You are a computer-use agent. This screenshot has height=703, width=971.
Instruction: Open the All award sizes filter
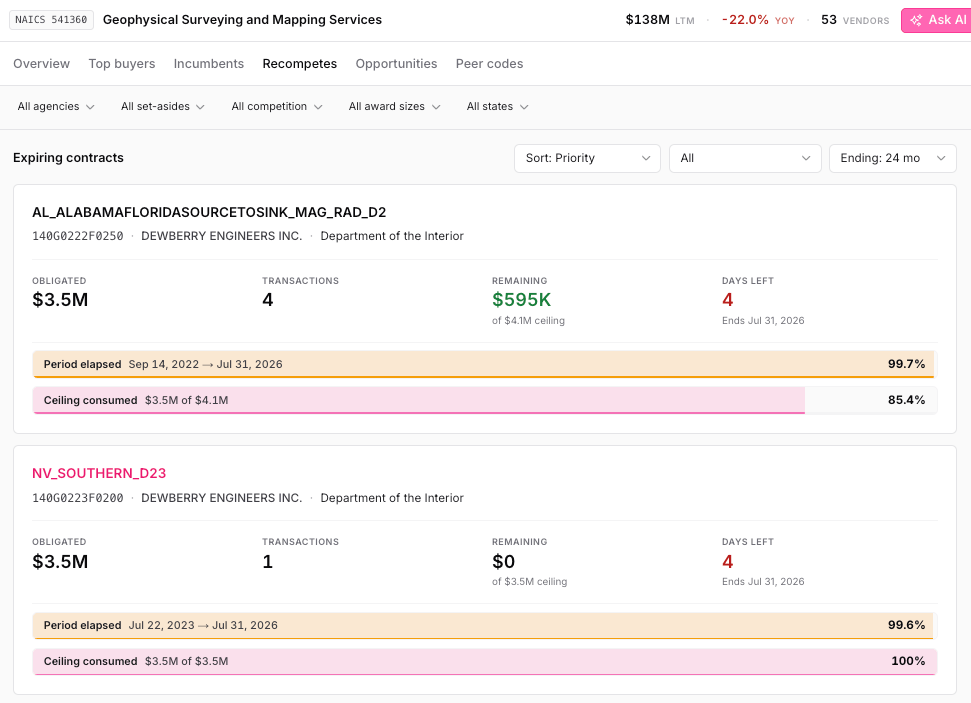(x=394, y=107)
